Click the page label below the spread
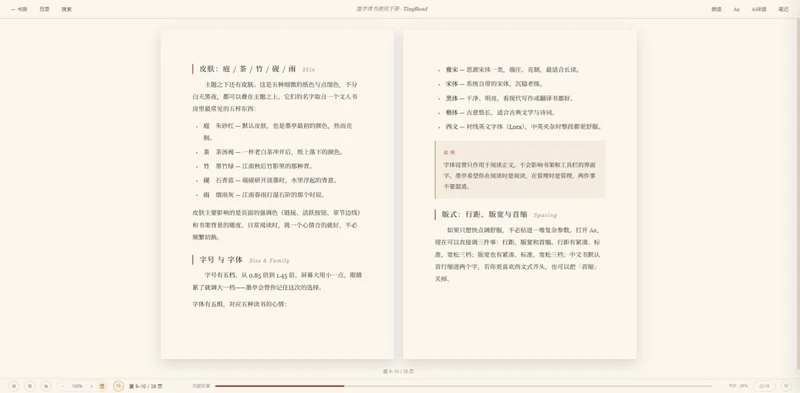800x393 pixels. (x=398, y=372)
